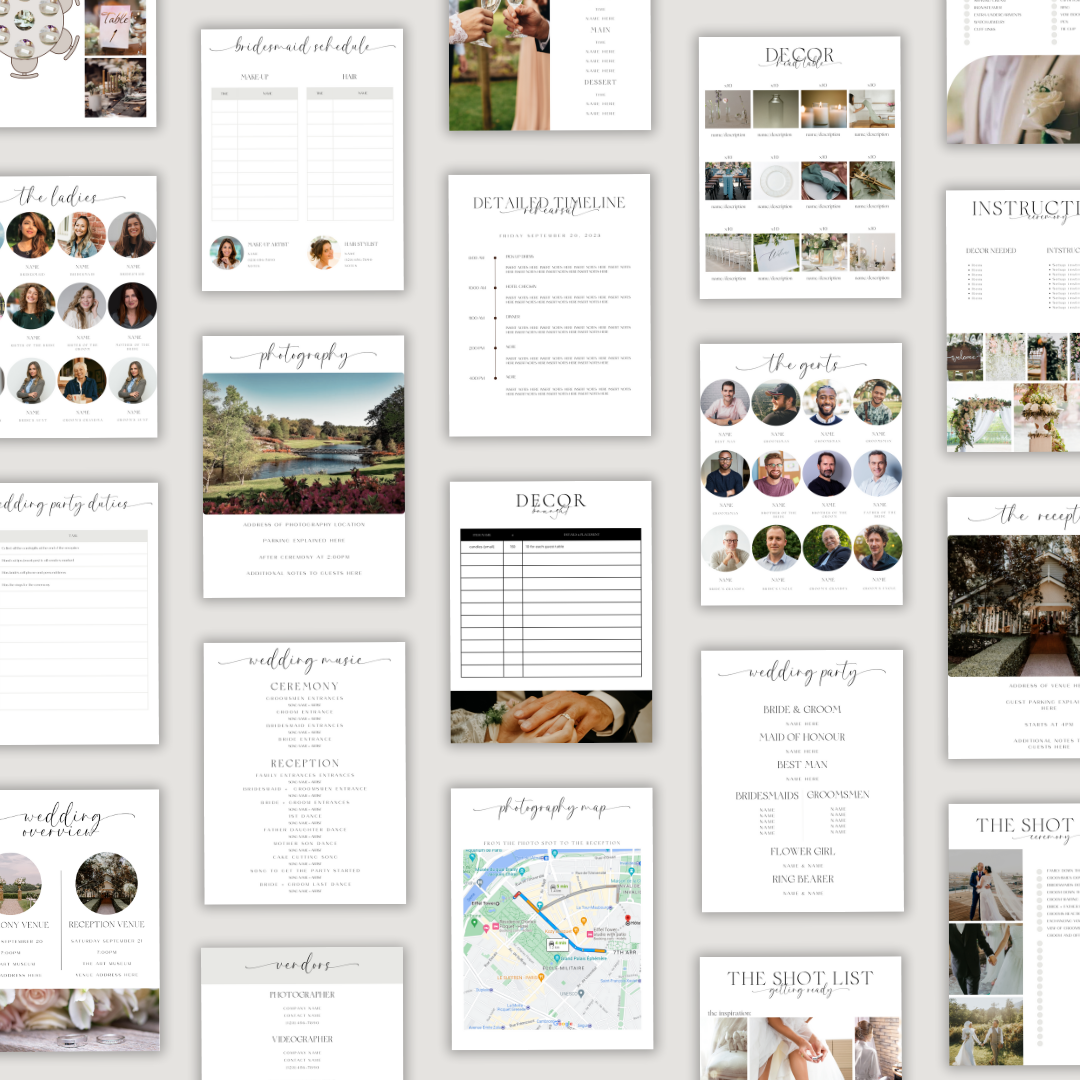Click the green park marker on the map
Viewport: 1080px width, 1080px height.
pyautogui.click(x=474, y=923)
